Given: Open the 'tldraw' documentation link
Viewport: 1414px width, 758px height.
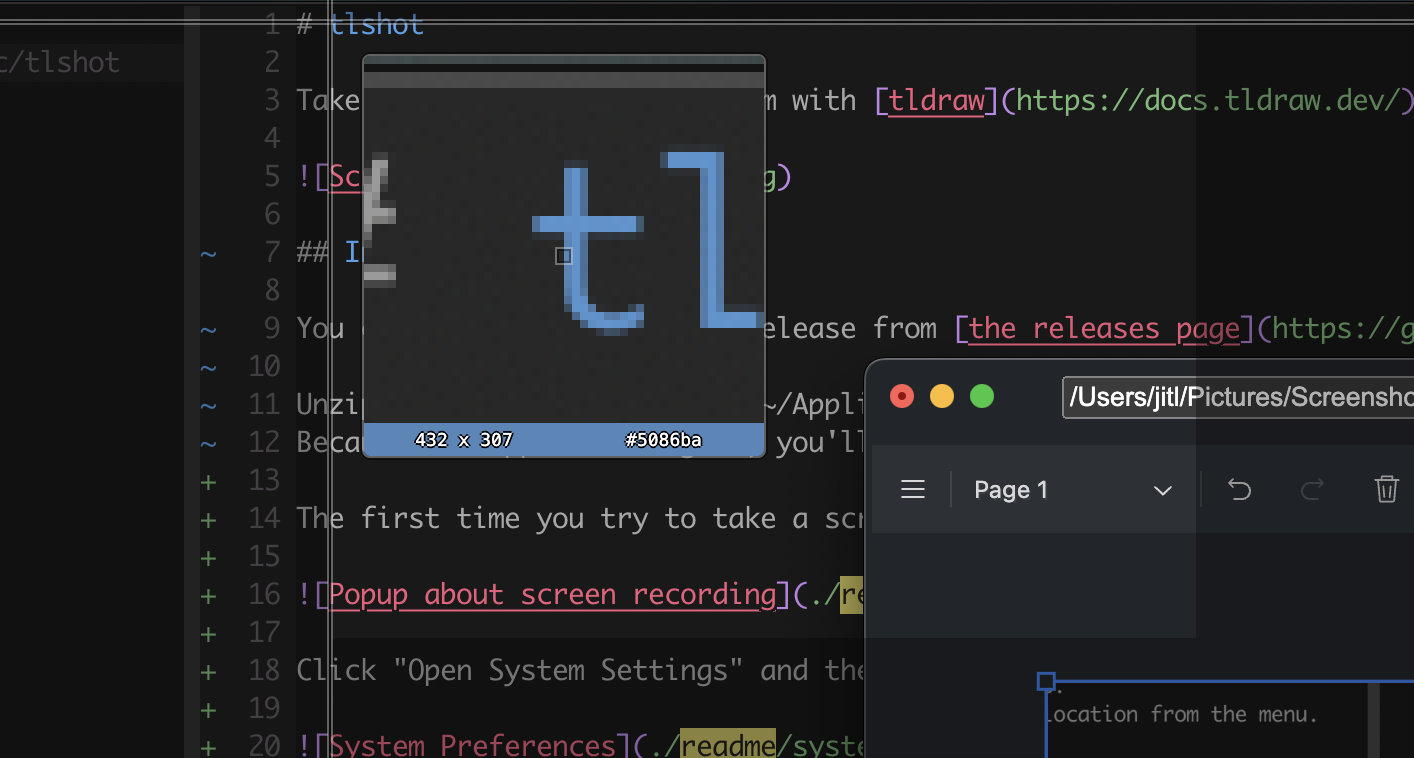Looking at the screenshot, I should coord(934,100).
